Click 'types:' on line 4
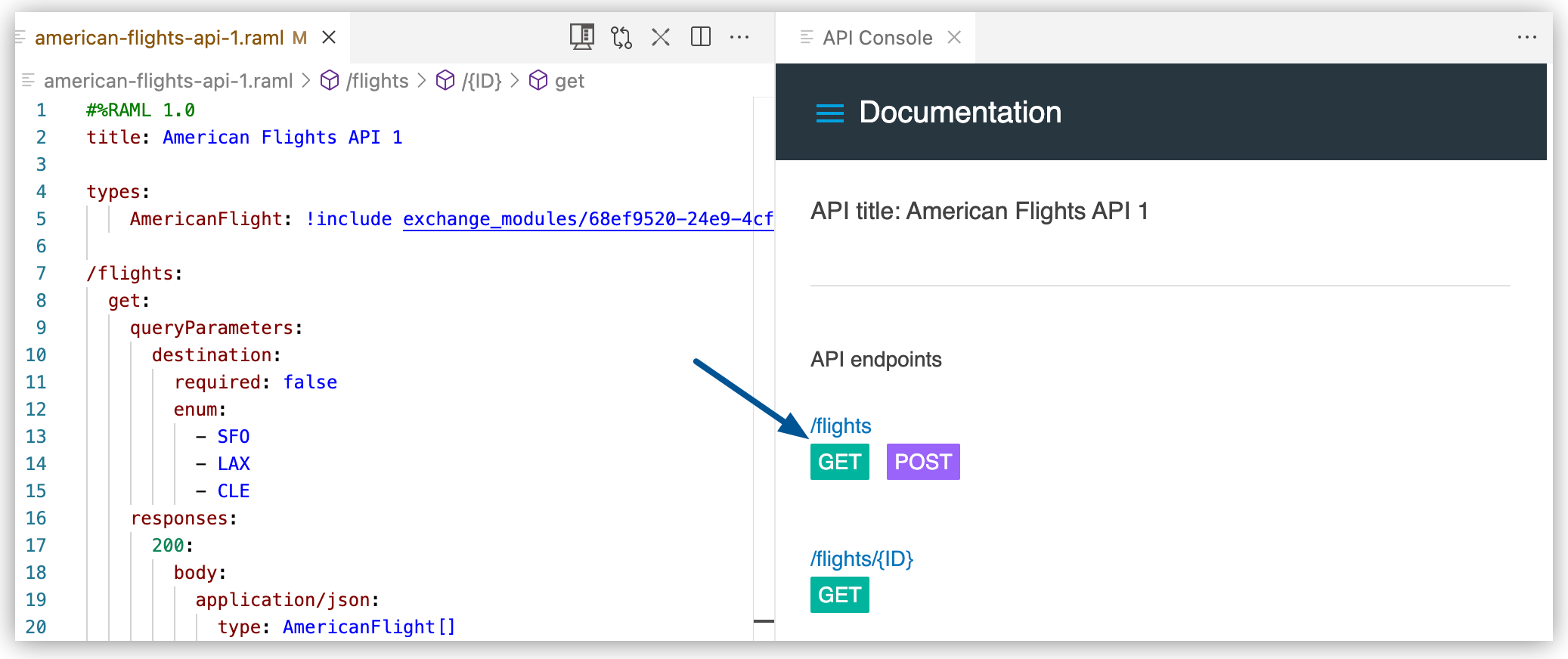The image size is (1568, 659). (x=119, y=192)
